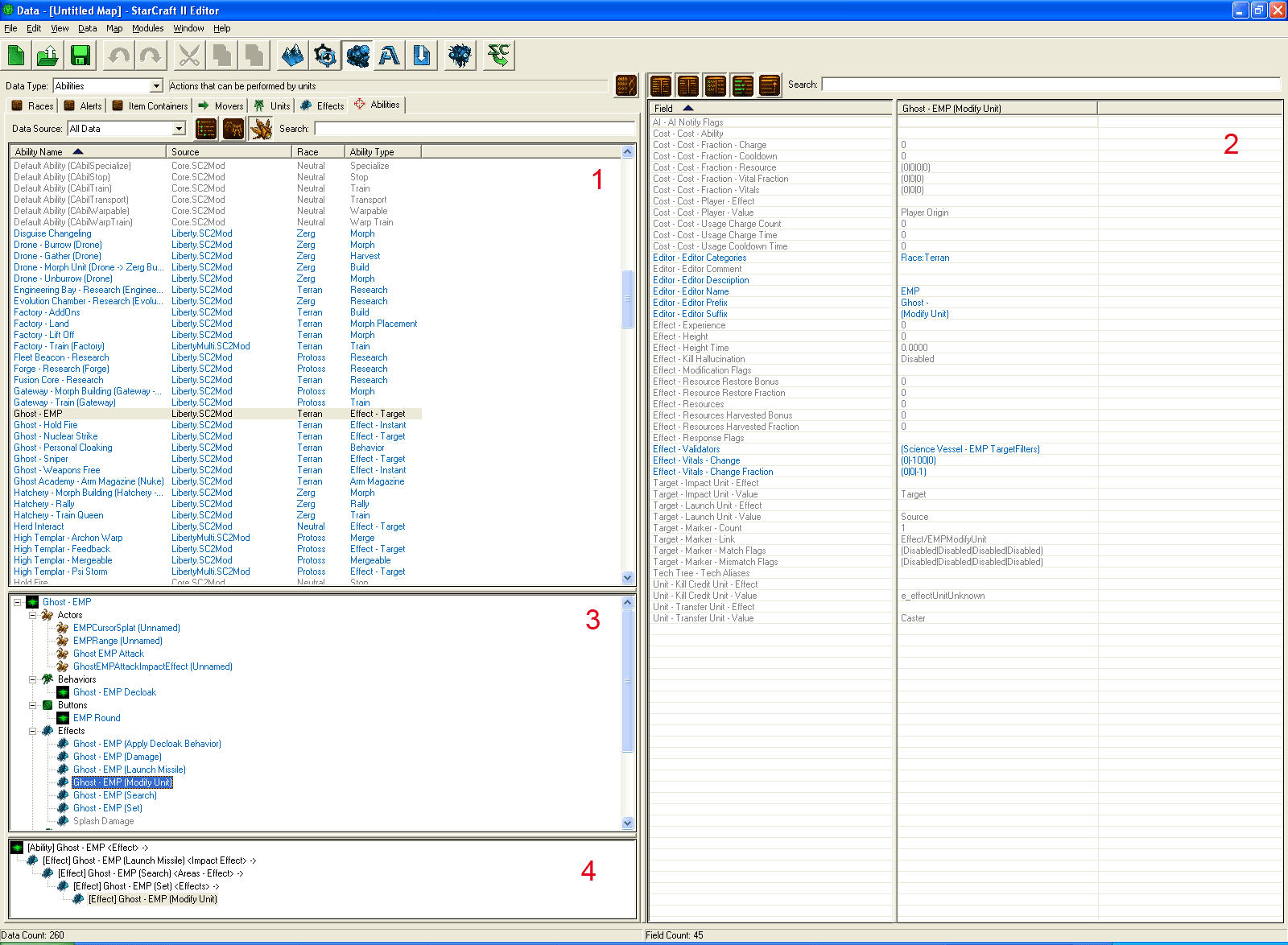Collapse the Actors tree node

(33, 615)
